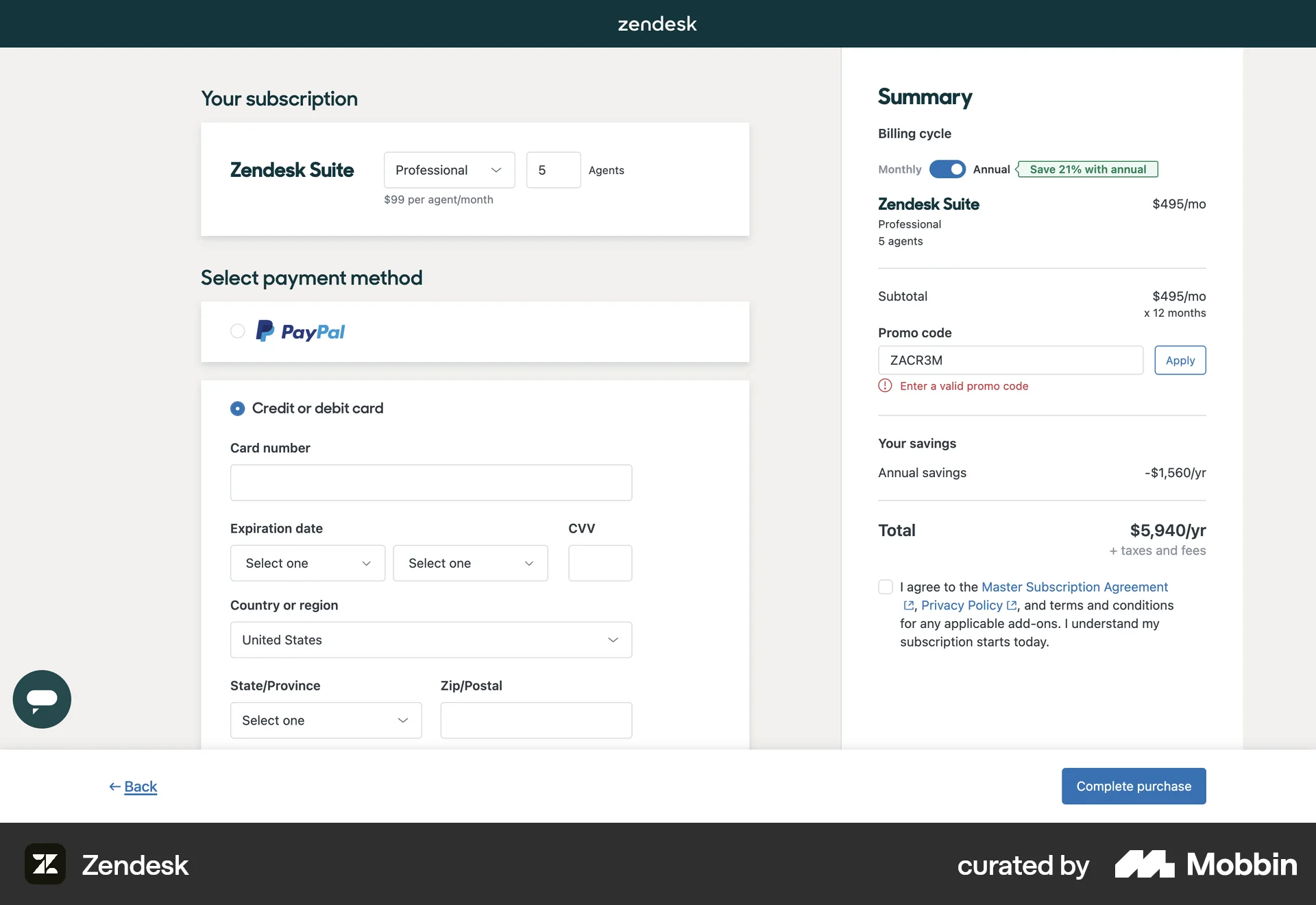
Task: Click the promo code error icon
Action: point(885,386)
